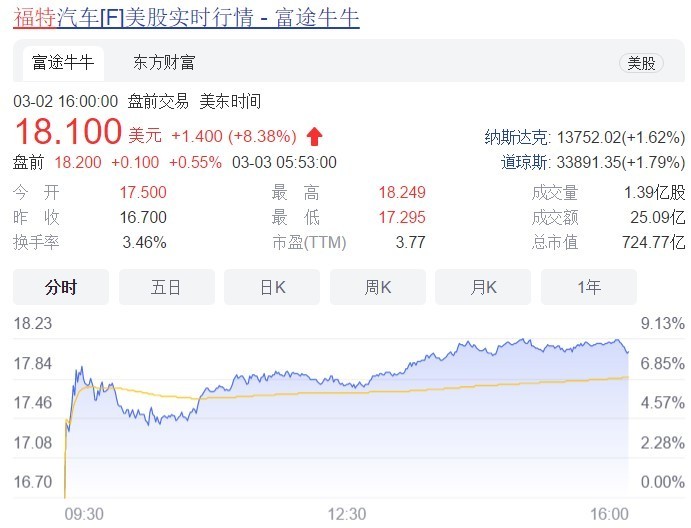The image size is (691, 528).
Task: Click the 总市值 value 724.77亿
Action: (x=653, y=242)
